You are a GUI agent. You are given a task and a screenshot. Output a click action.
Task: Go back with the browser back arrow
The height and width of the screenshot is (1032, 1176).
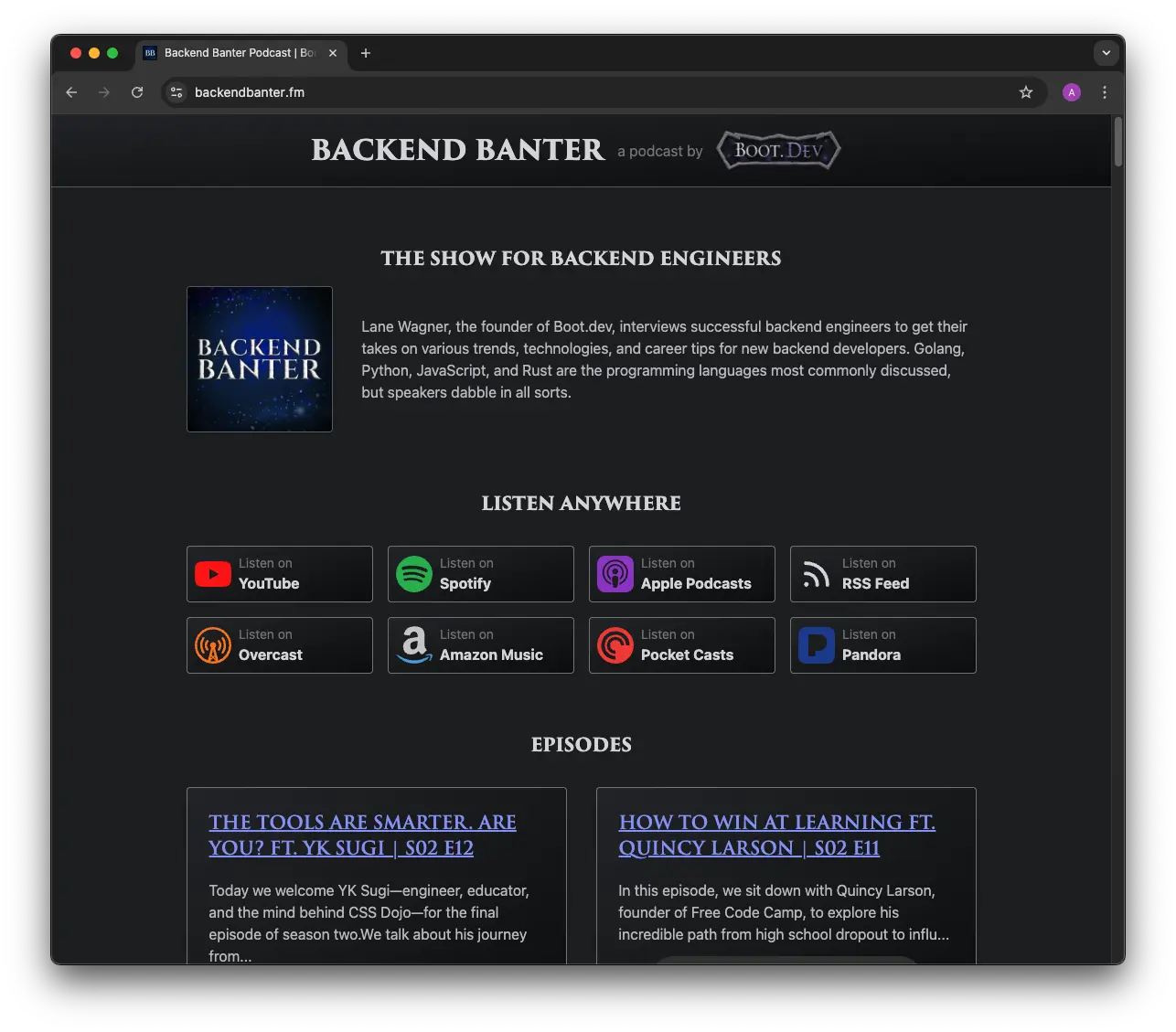(71, 92)
